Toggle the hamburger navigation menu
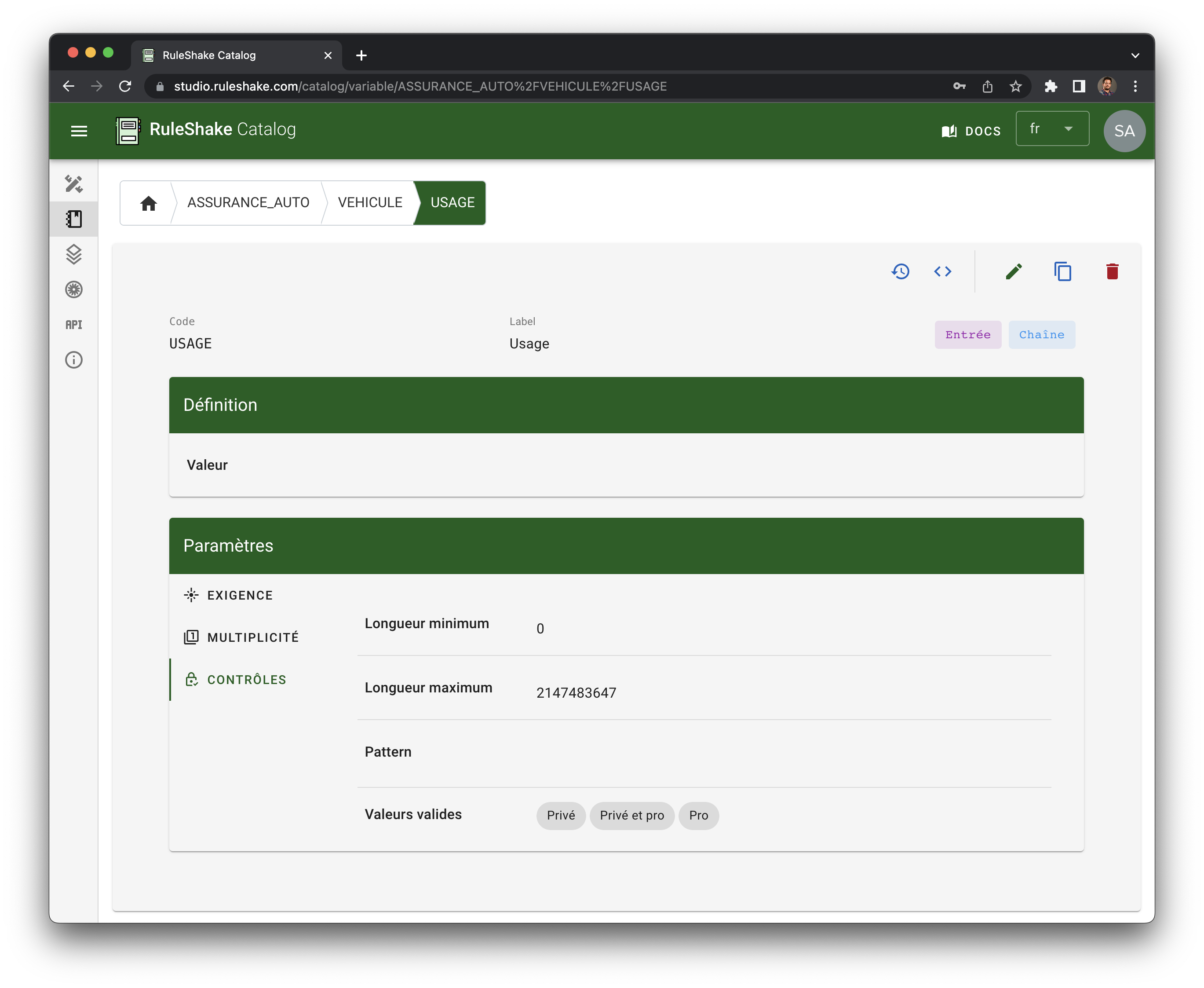1204x988 pixels. pyautogui.click(x=79, y=131)
